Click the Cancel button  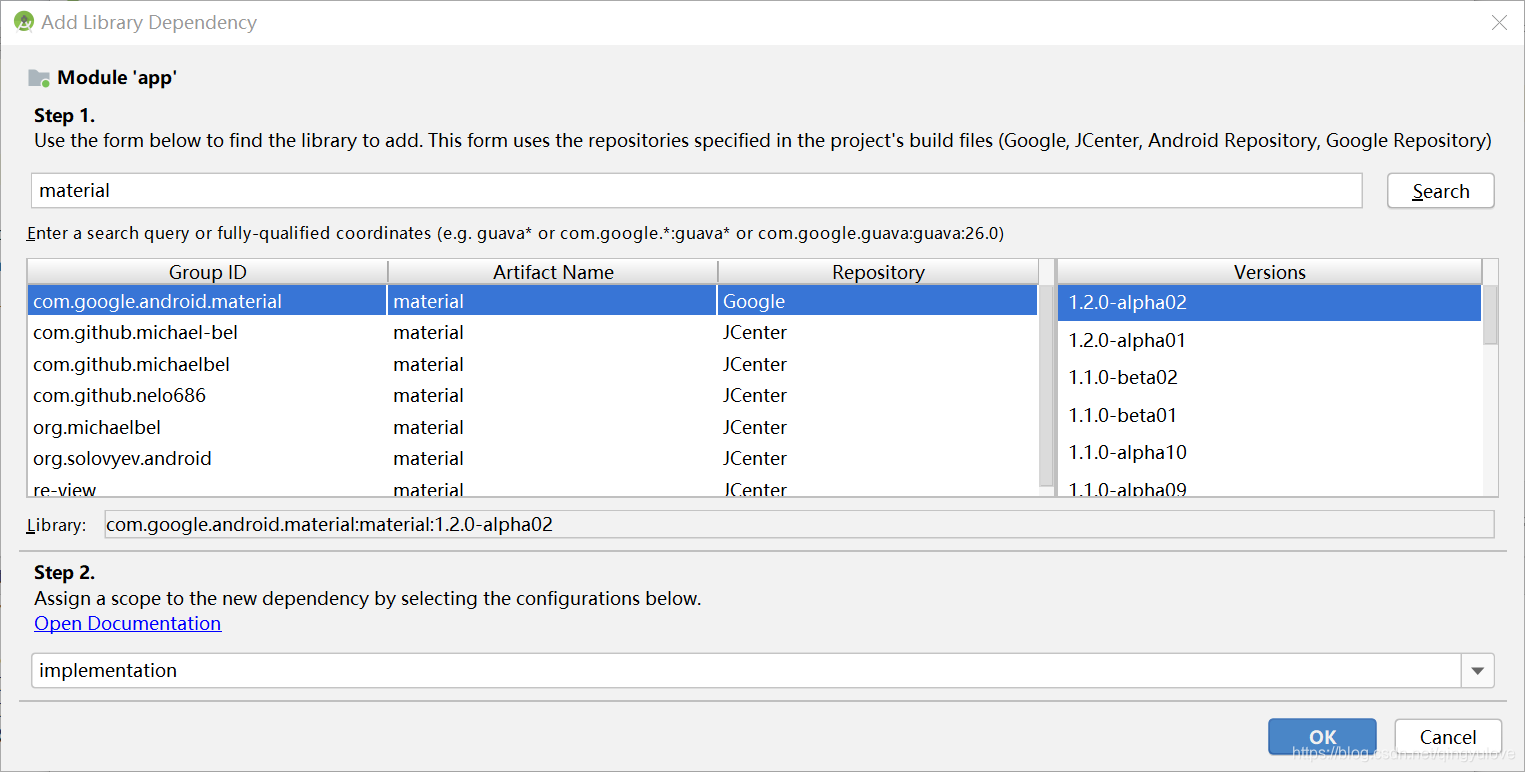[x=1448, y=737]
